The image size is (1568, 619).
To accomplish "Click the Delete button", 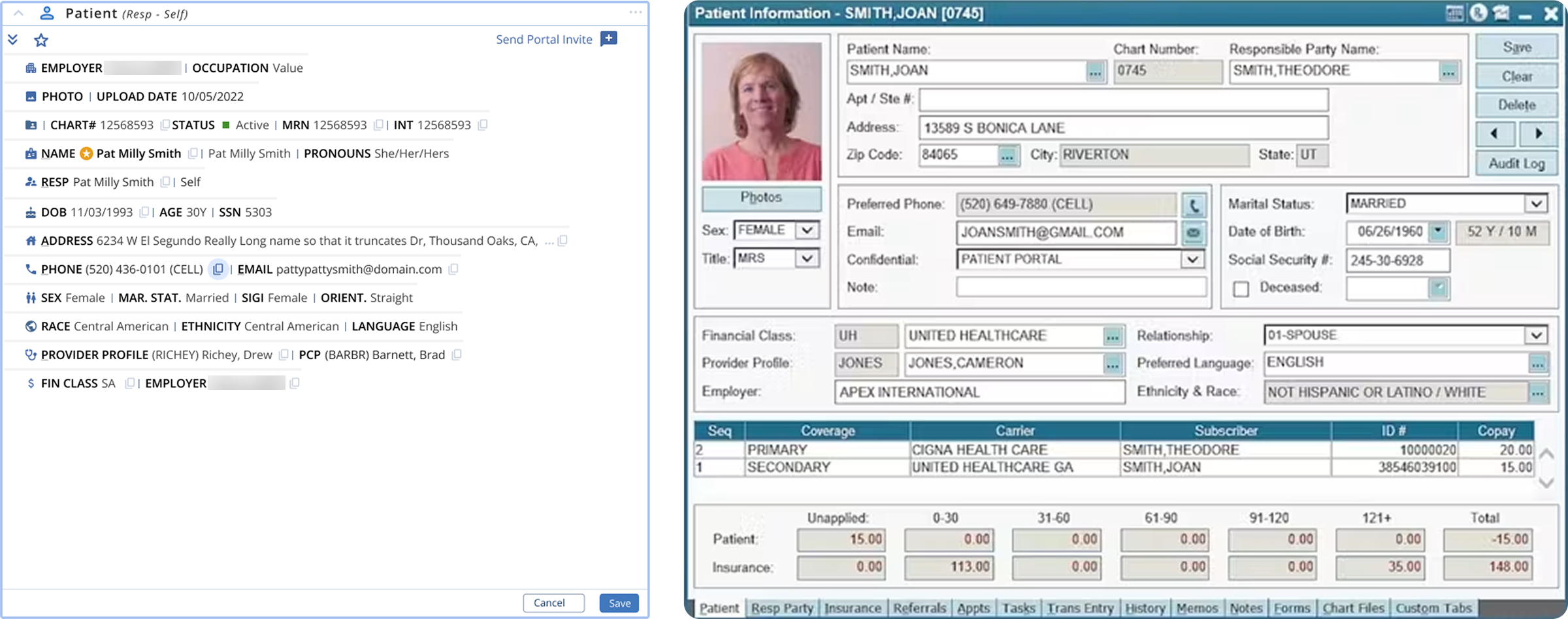I will click(1516, 105).
